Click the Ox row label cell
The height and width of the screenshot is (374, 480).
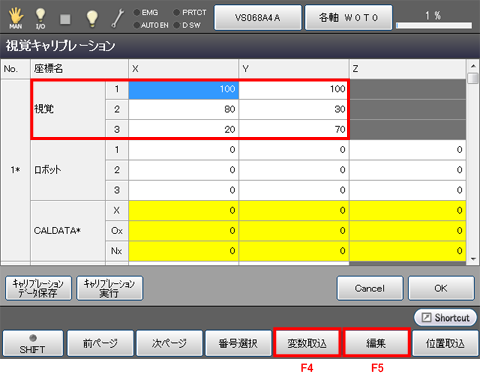117,231
